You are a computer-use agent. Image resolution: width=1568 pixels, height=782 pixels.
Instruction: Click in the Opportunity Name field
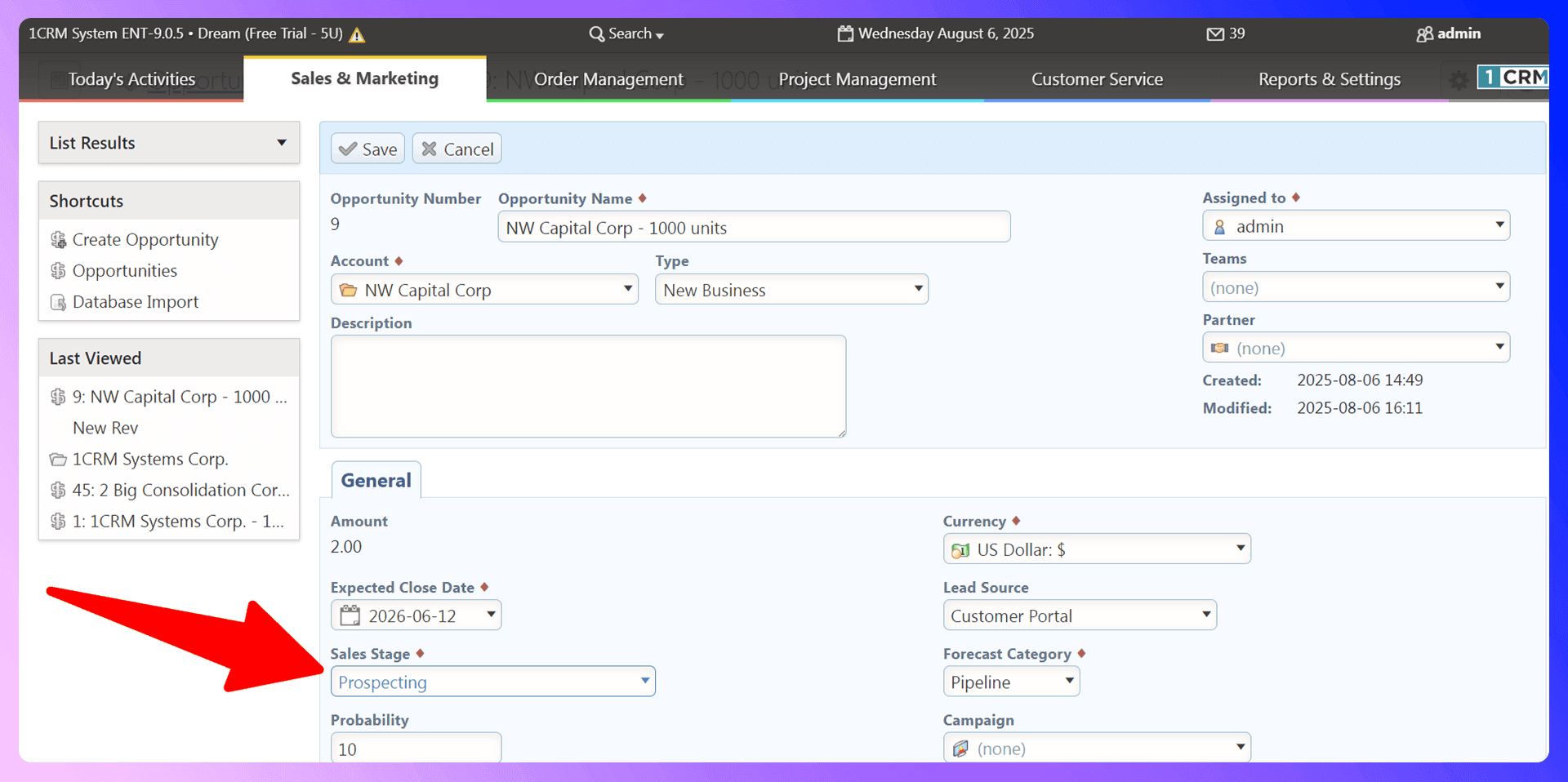pos(754,227)
